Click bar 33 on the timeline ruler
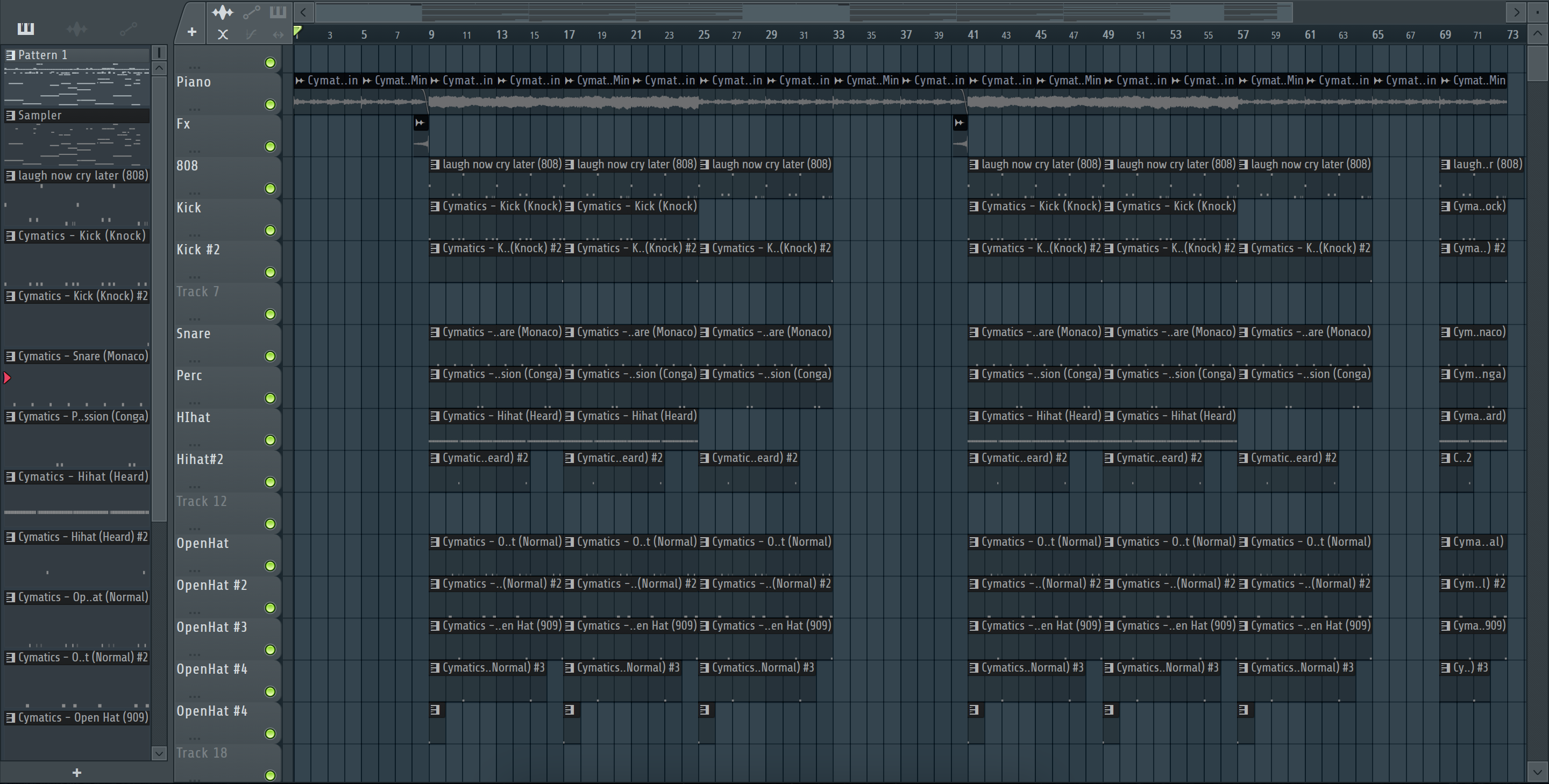 tap(839, 35)
